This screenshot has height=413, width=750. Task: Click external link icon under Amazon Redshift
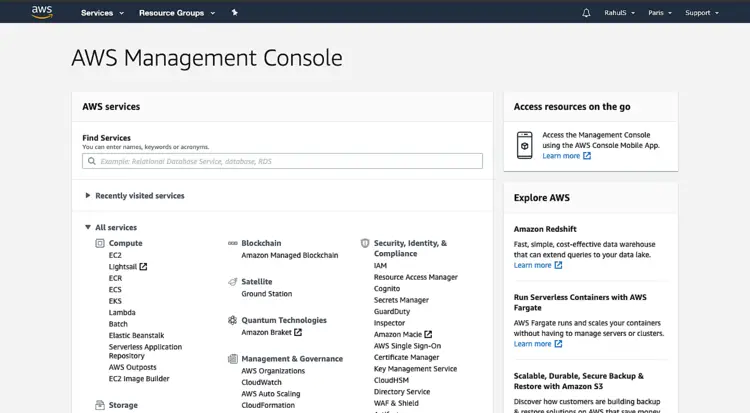coord(558,265)
